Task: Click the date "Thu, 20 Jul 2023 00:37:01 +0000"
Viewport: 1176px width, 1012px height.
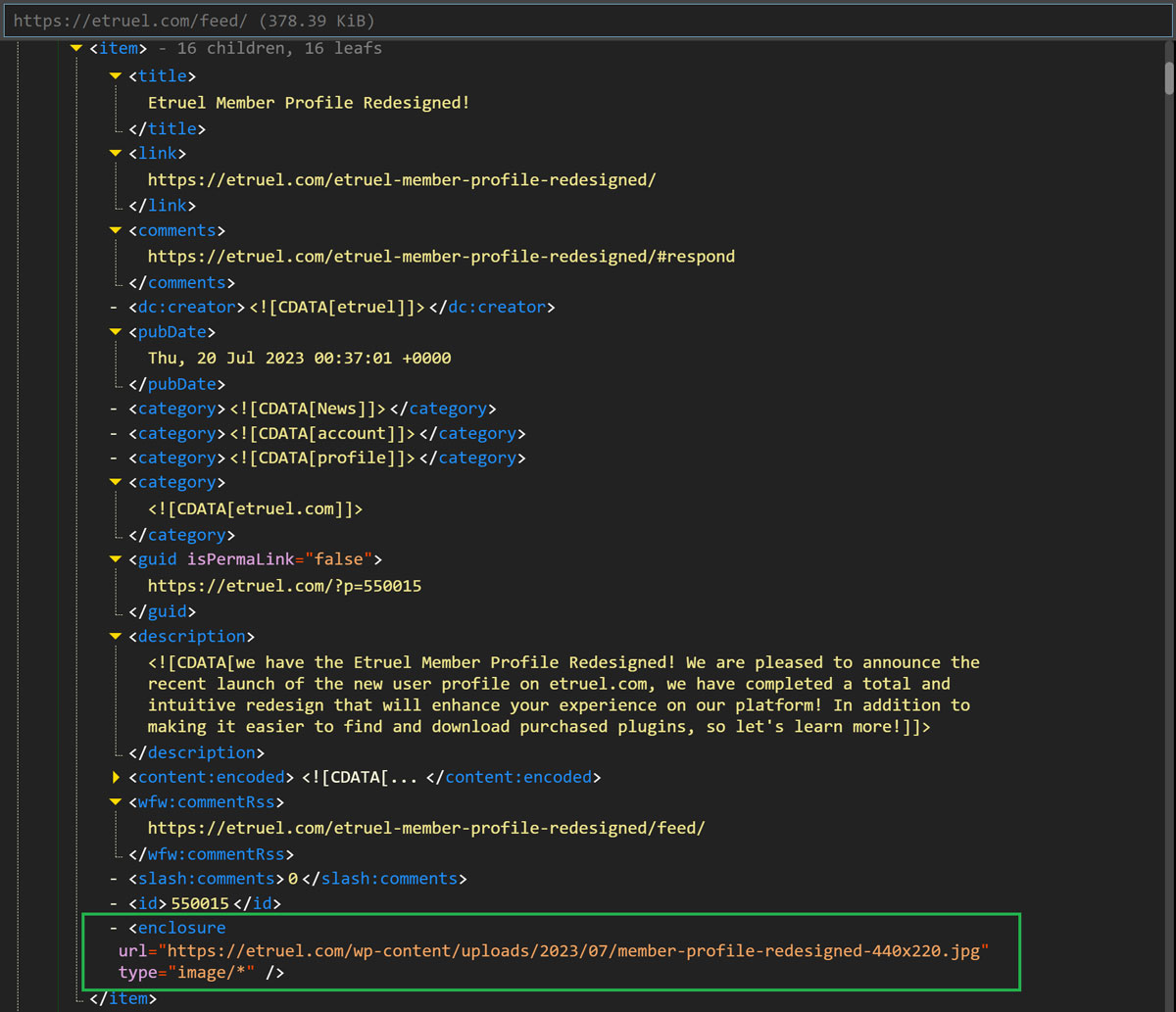Action: (300, 359)
